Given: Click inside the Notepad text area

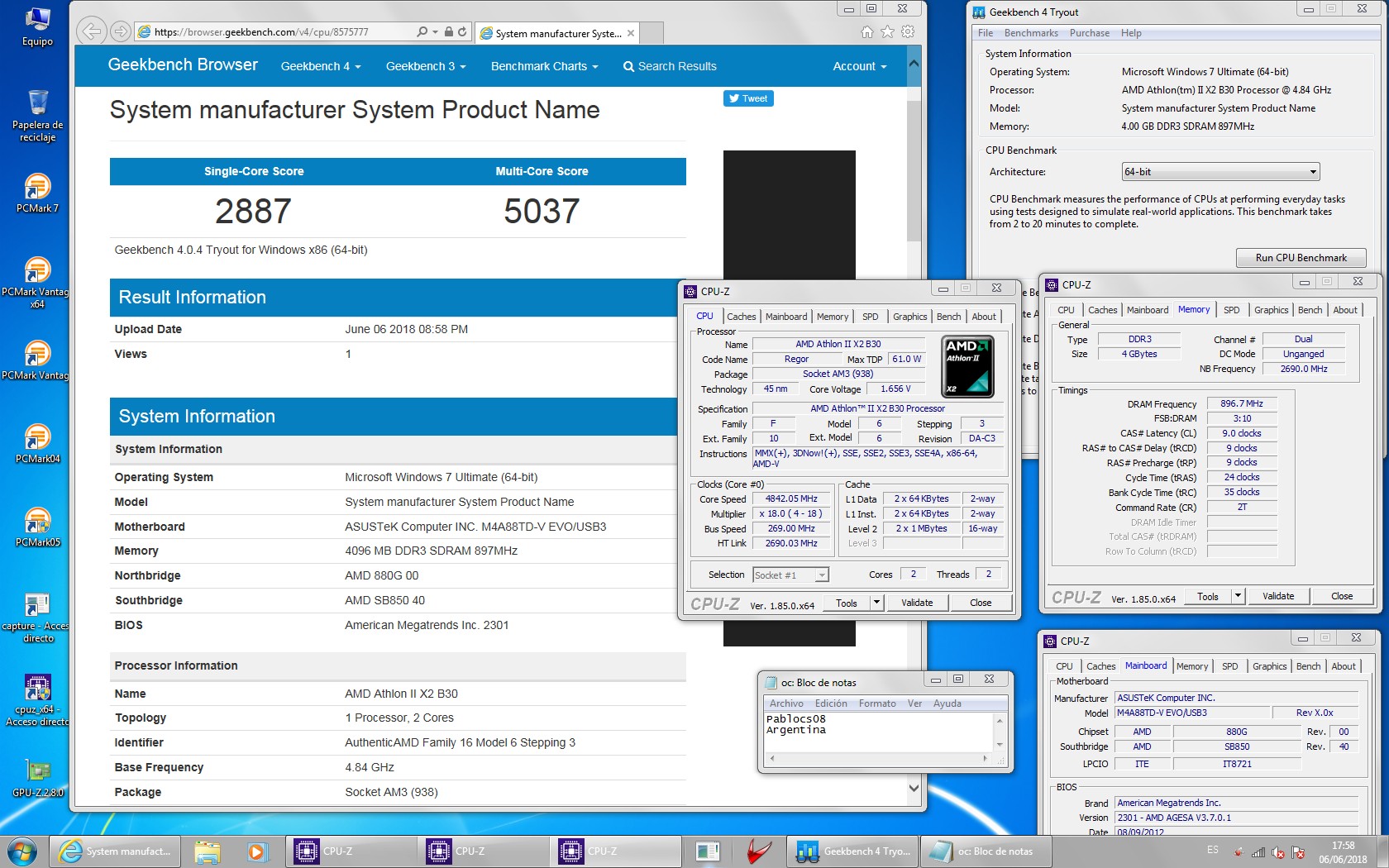Looking at the screenshot, I should click(x=878, y=732).
